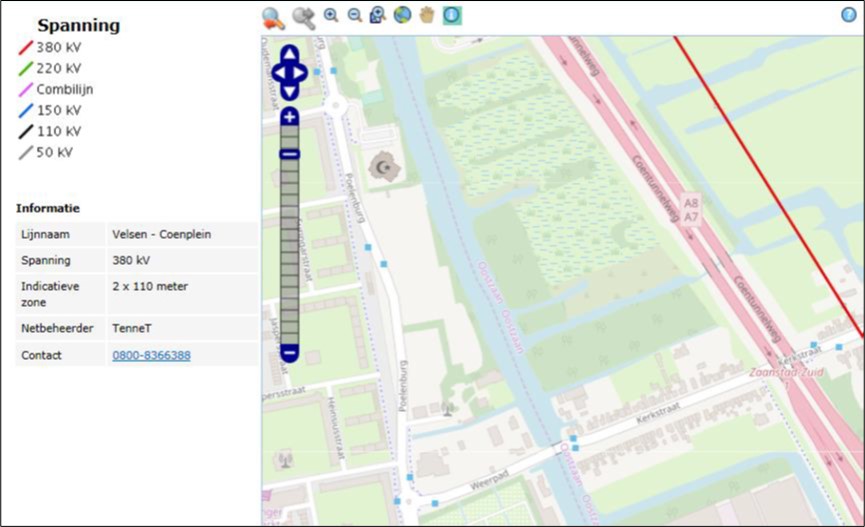
Task: Open the 0800-8366388 contact link
Action: point(151,355)
